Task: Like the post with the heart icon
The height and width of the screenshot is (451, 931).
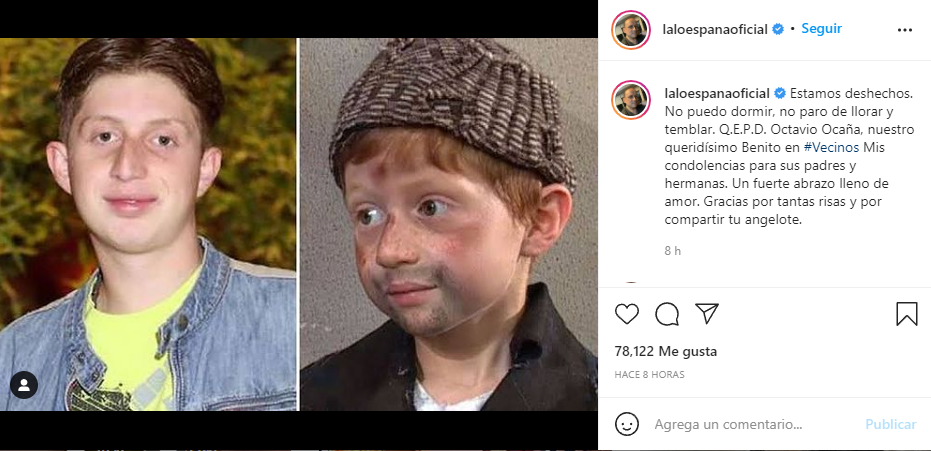Action: (x=627, y=314)
